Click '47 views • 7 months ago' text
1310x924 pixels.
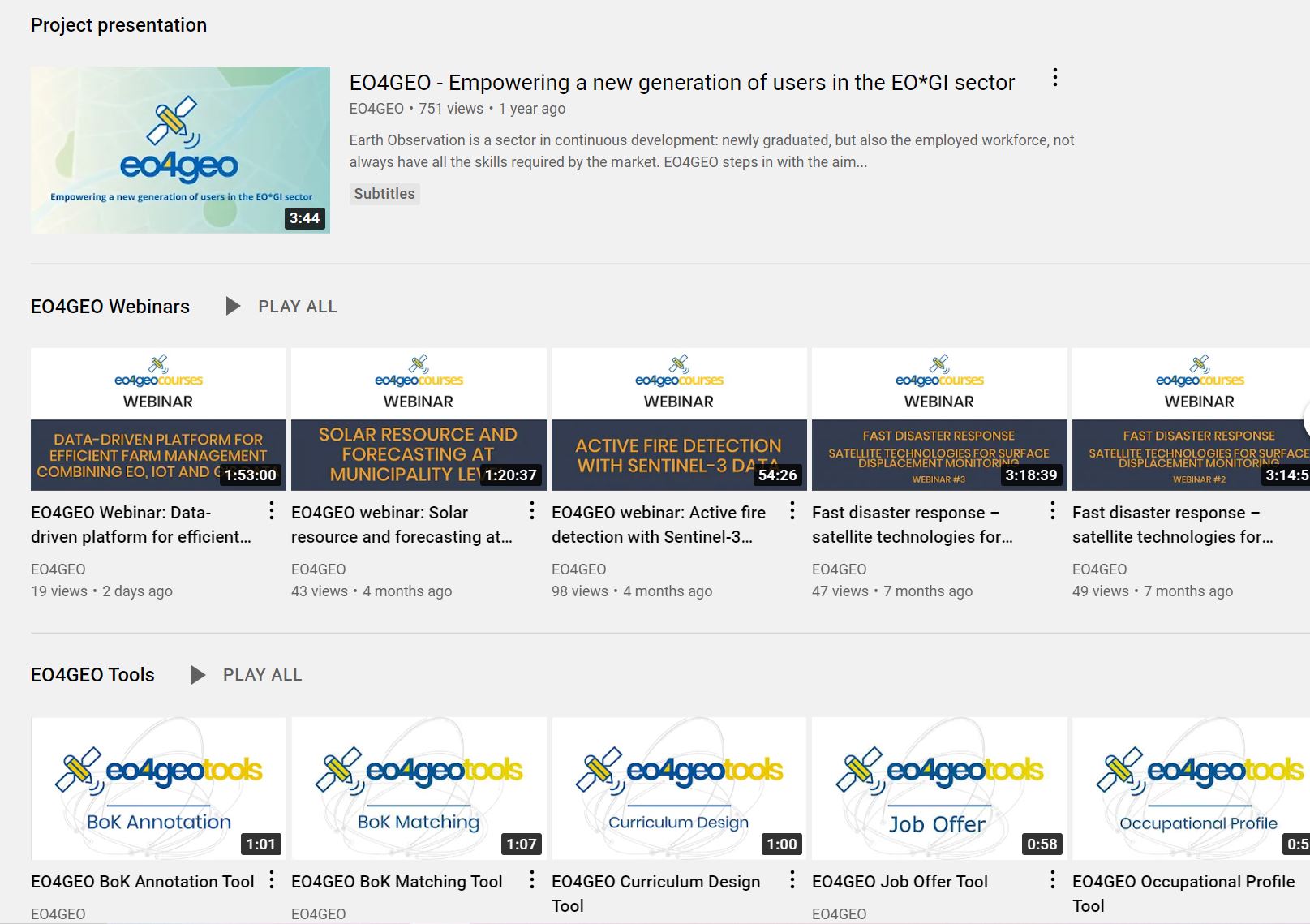[892, 591]
